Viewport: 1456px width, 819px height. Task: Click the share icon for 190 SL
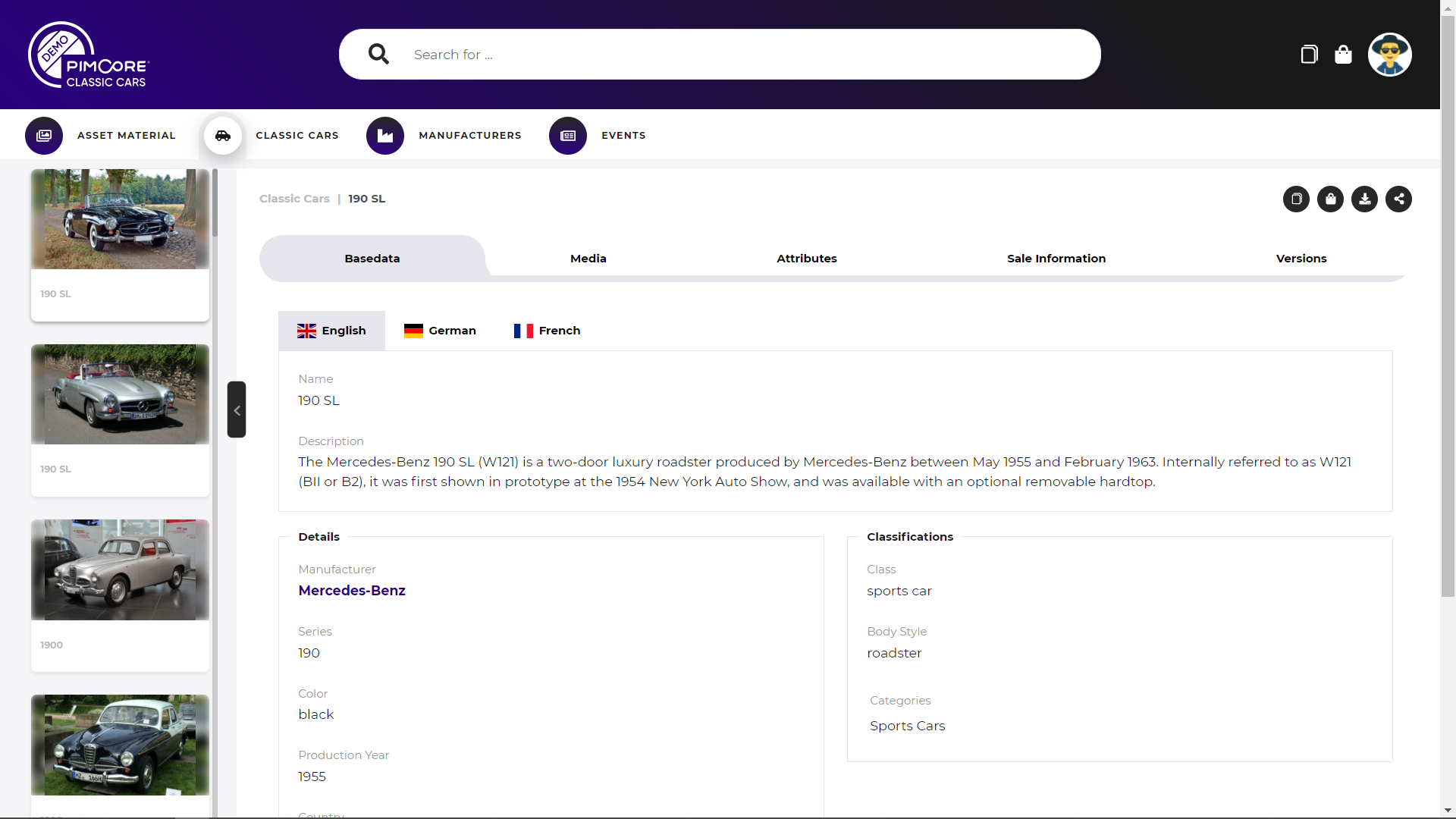coord(1398,199)
